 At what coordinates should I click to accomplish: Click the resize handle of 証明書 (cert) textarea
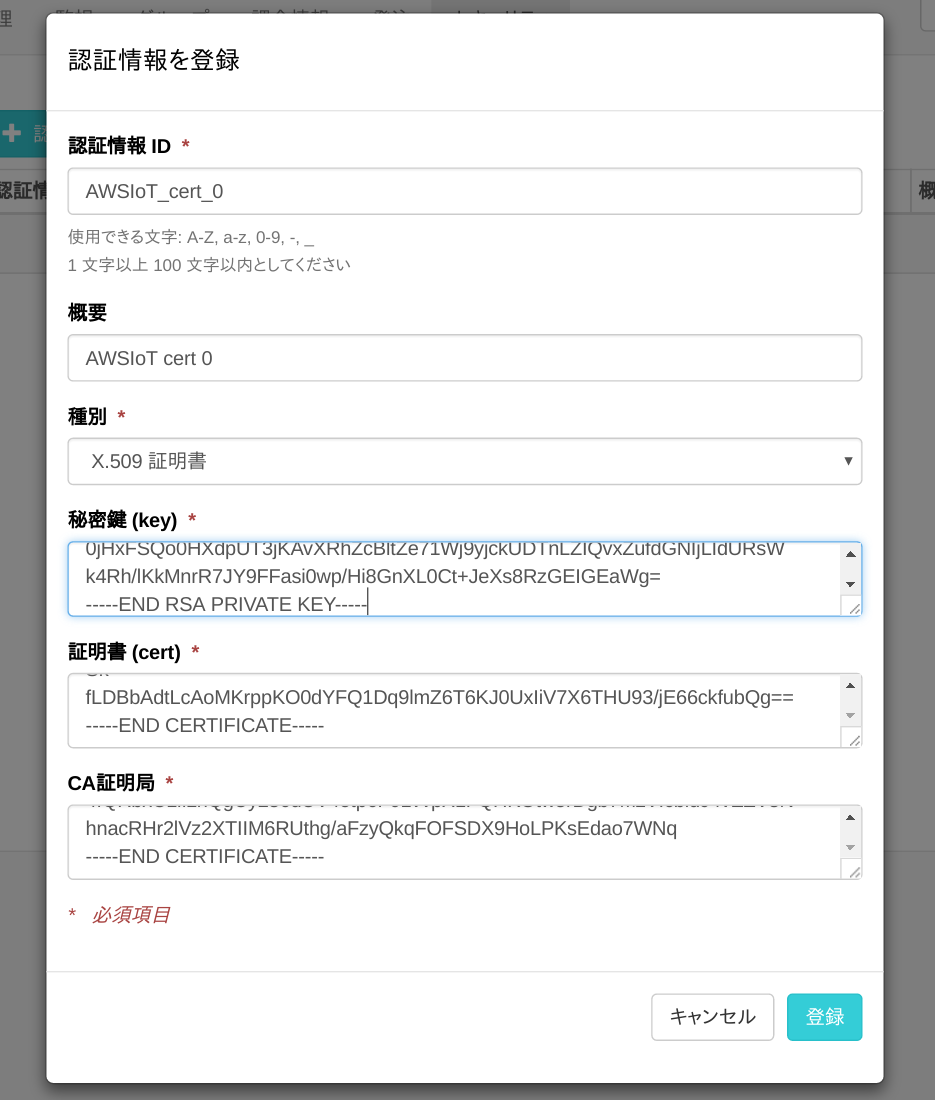(853, 739)
